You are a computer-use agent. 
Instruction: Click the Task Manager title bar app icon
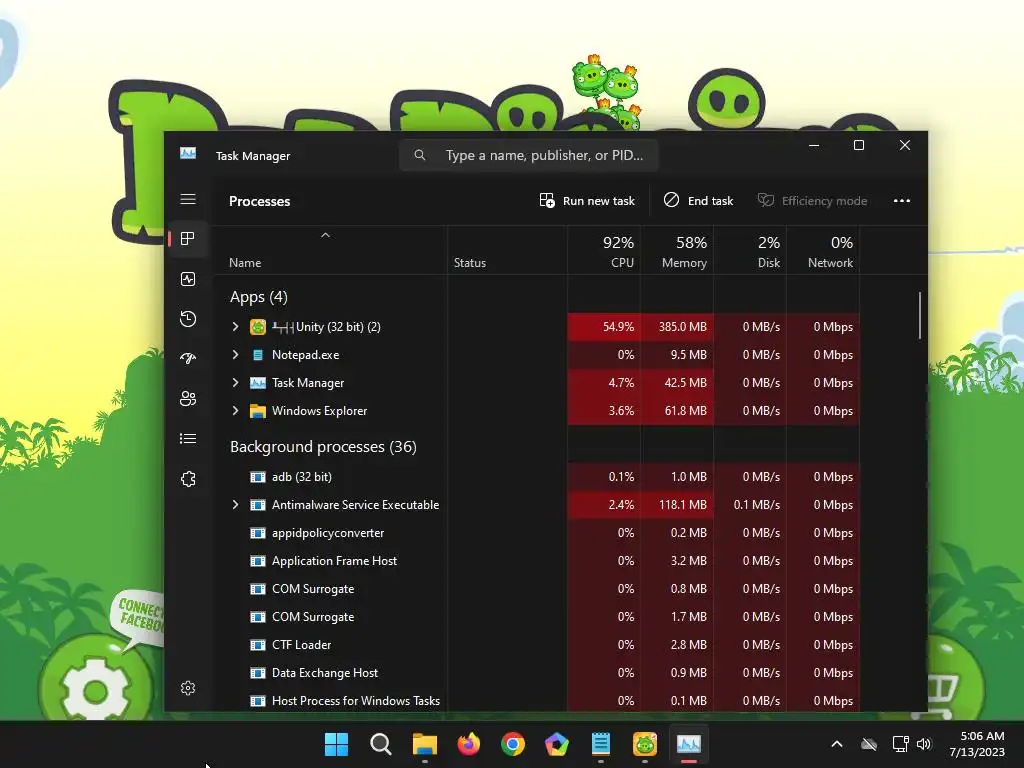(x=188, y=153)
